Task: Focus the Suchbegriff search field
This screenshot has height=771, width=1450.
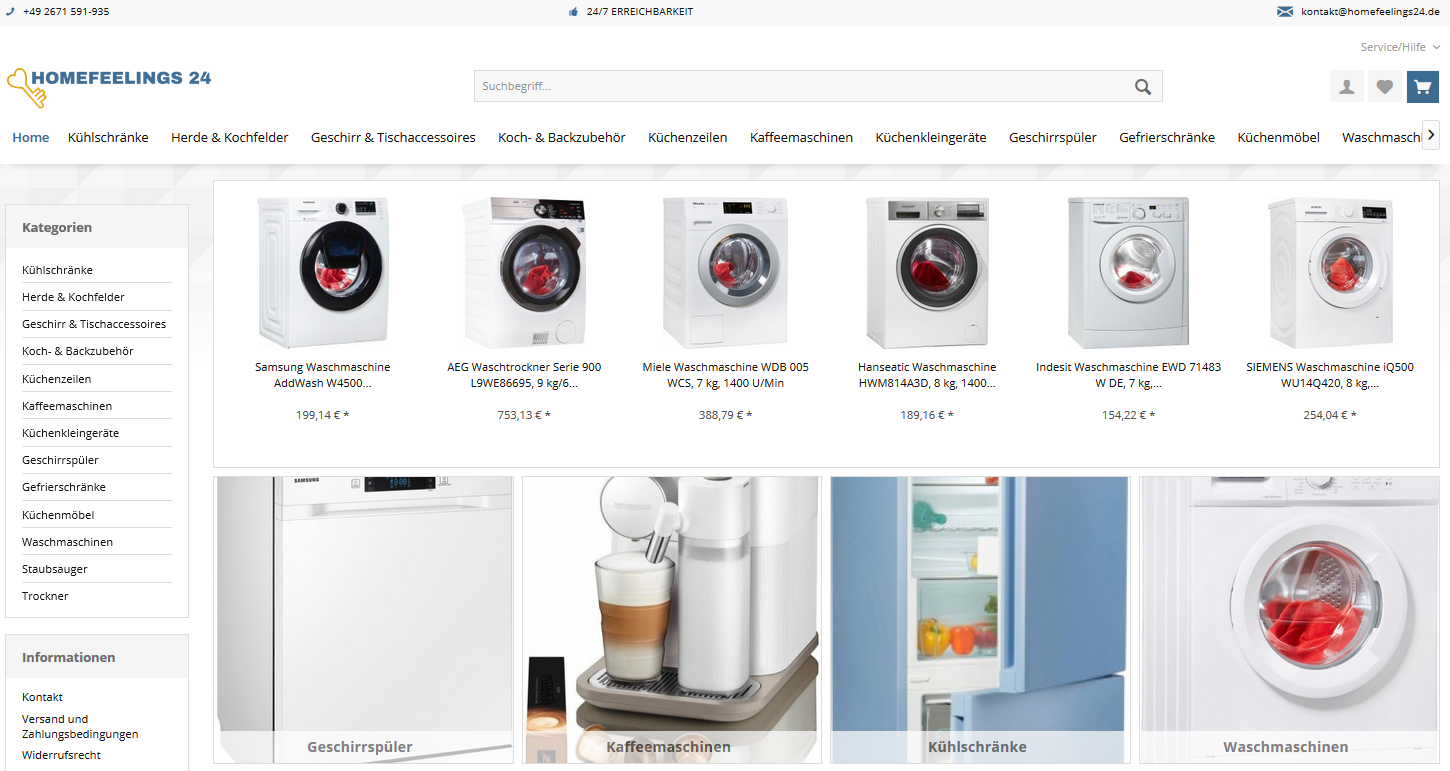Action: [818, 86]
